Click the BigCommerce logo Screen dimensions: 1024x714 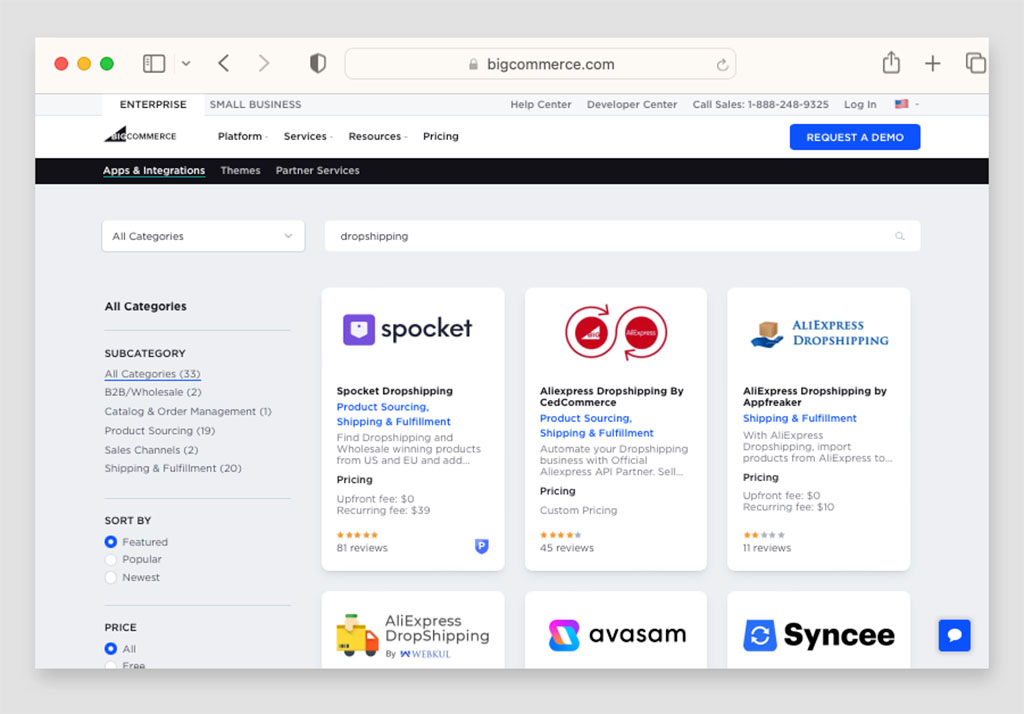click(x=140, y=135)
